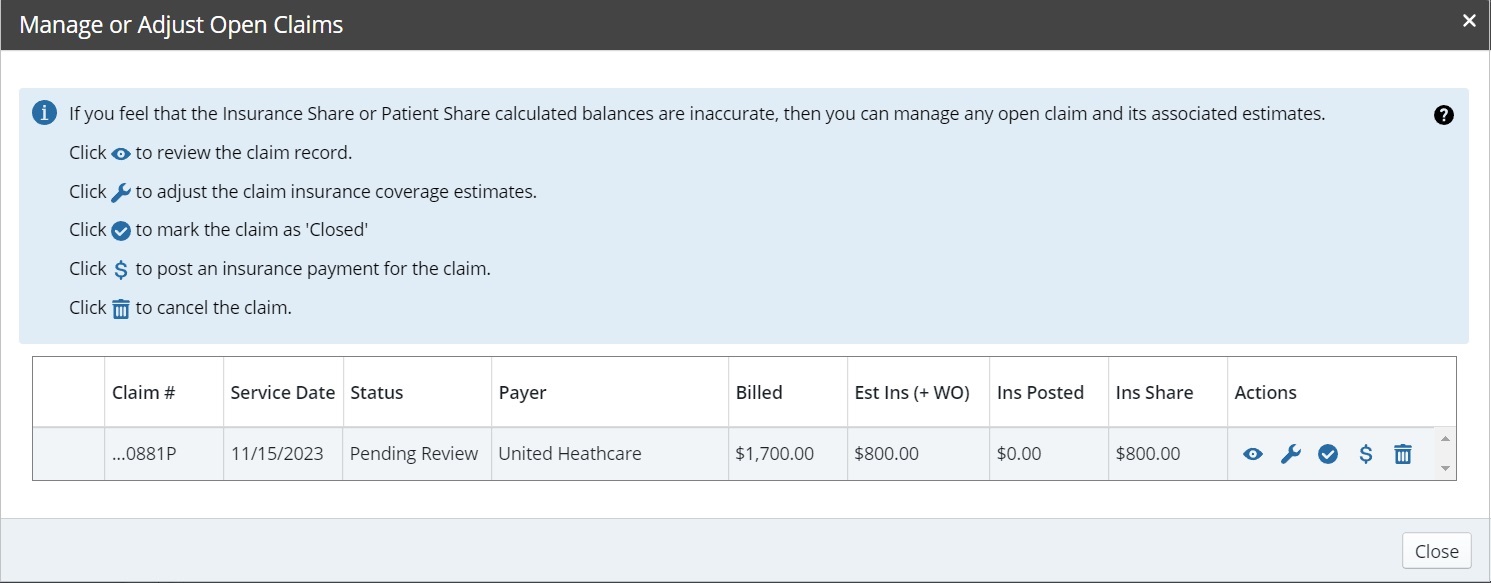Image resolution: width=1491 pixels, height=583 pixels.
Task: Review the claim record using the eye icon
Action: 1253,453
